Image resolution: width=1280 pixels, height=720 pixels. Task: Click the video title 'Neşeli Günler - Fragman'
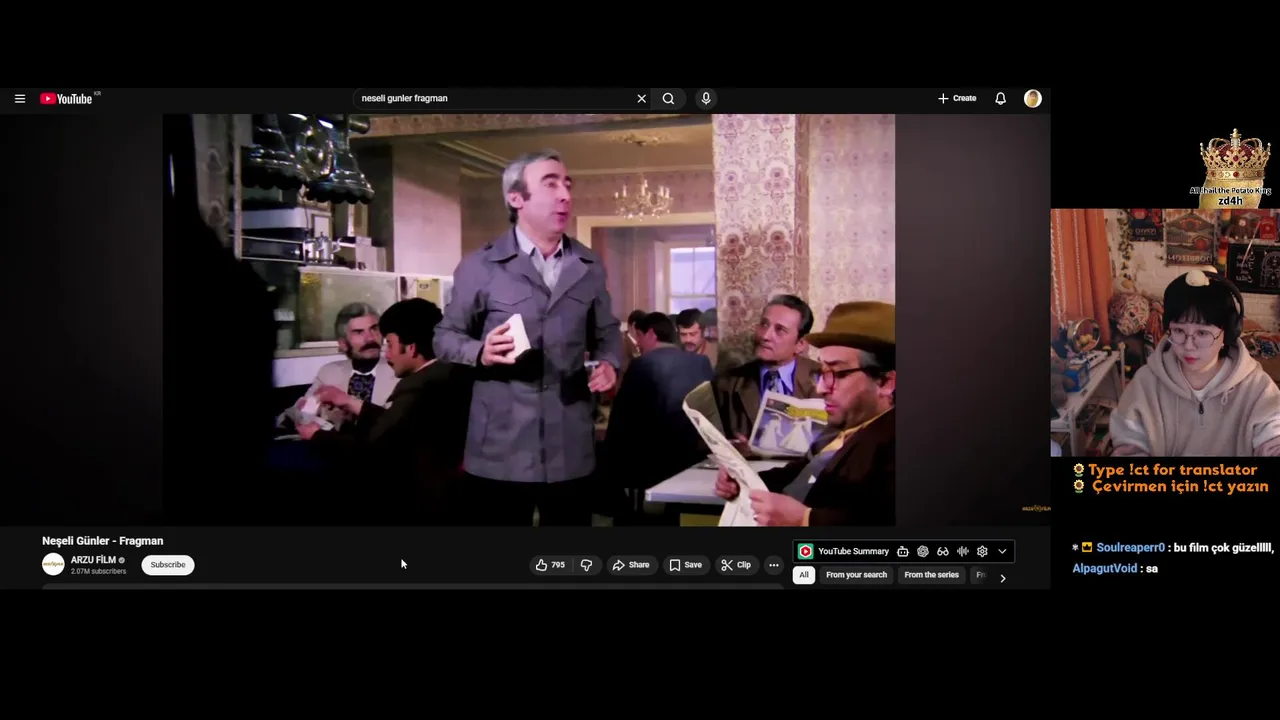coord(102,541)
